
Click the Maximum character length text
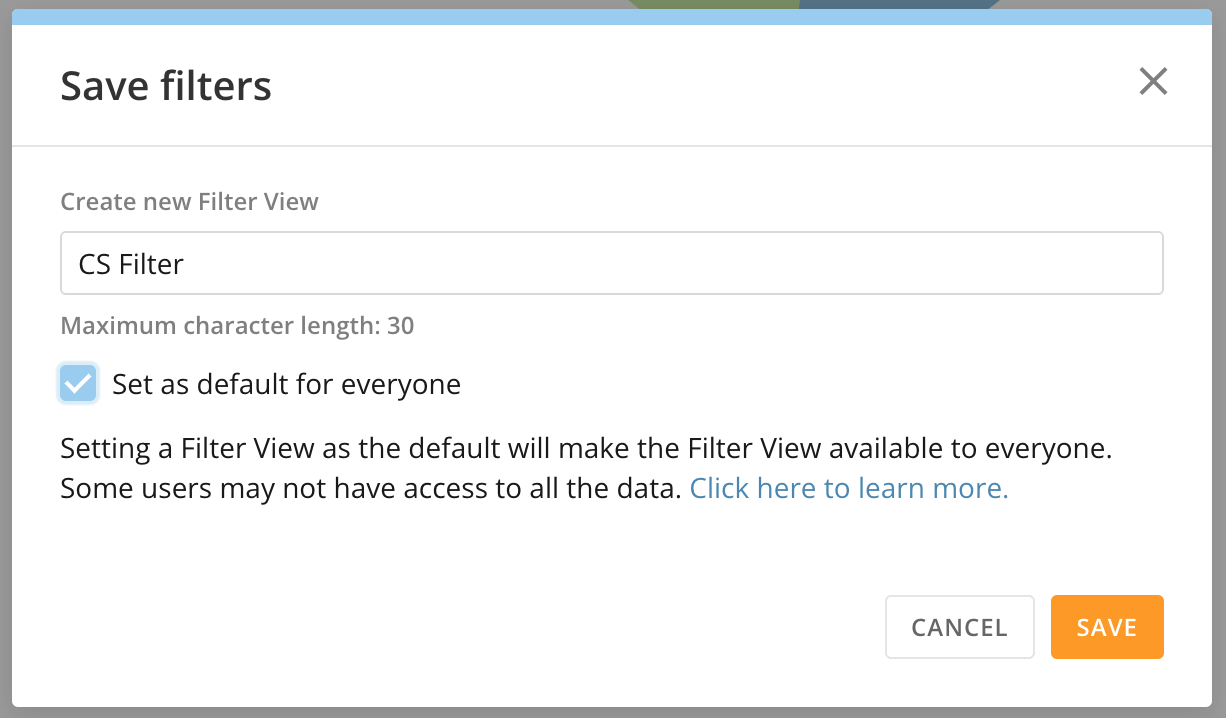tap(238, 325)
